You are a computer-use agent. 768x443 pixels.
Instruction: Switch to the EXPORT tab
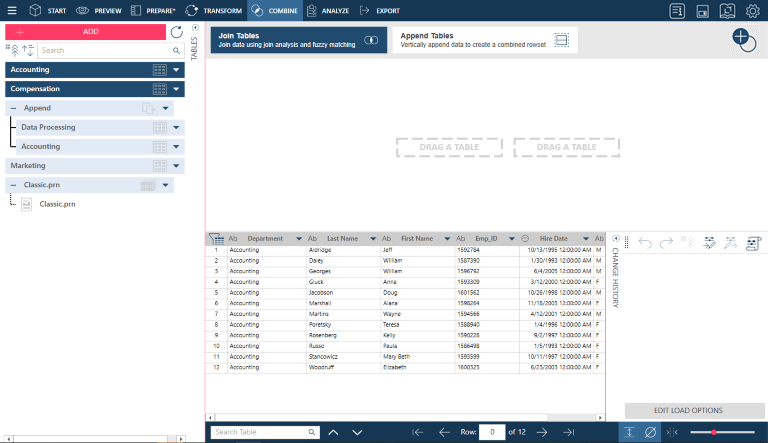[x=380, y=10]
